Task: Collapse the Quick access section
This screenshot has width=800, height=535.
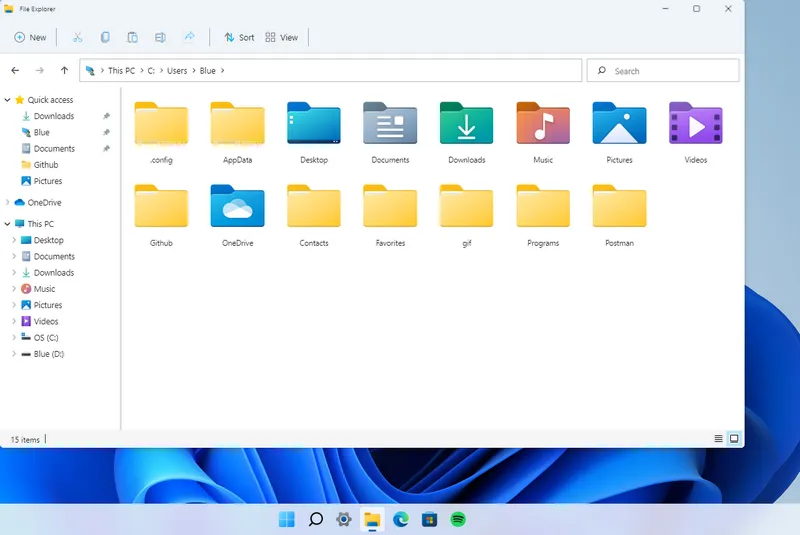Action: click(7, 100)
